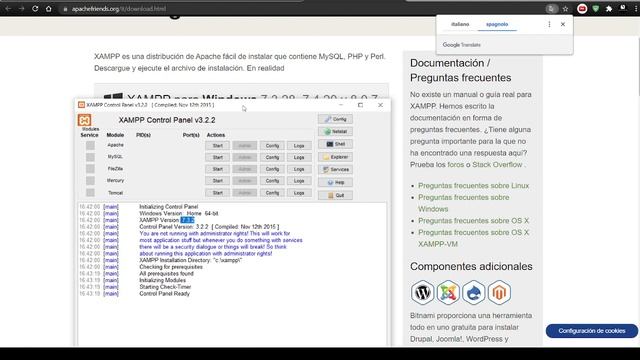Viewport: 640px width, 360px height.
Task: Open Config for the MySQL module
Action: tap(272, 157)
